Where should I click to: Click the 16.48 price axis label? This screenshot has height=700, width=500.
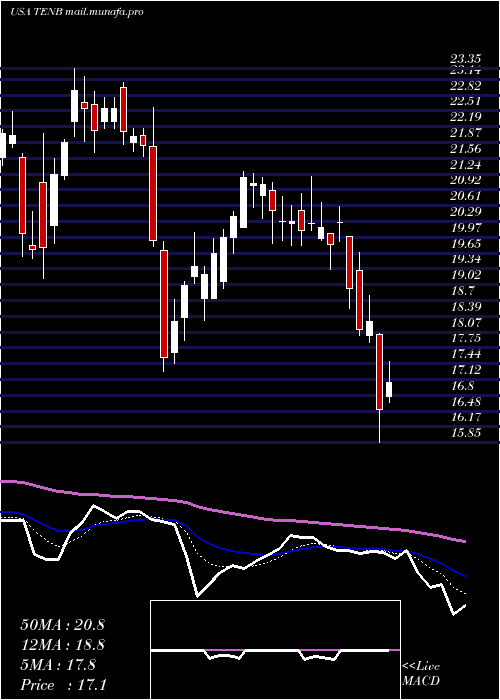[465, 402]
